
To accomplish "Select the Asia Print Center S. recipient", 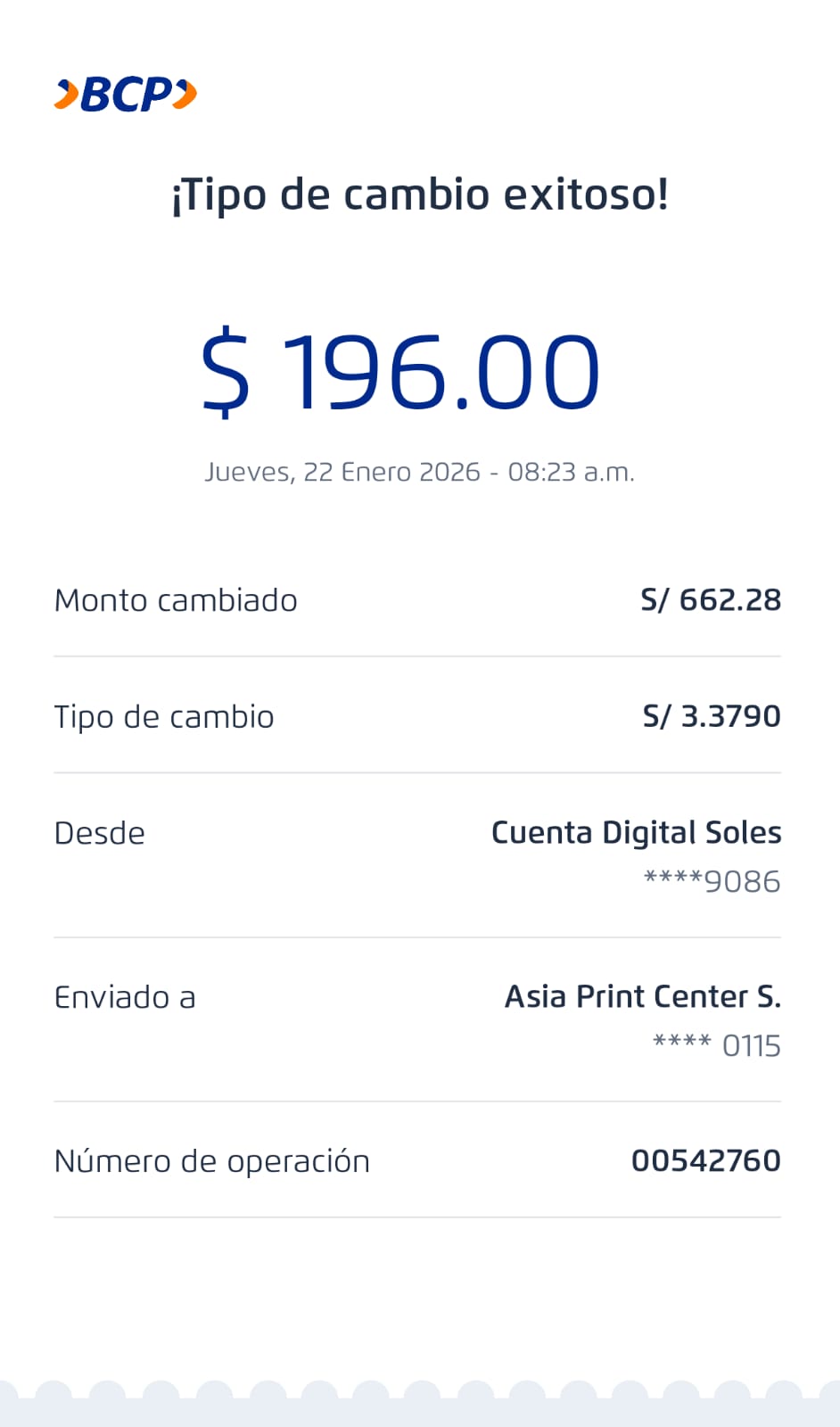I will pyautogui.click(x=642, y=996).
